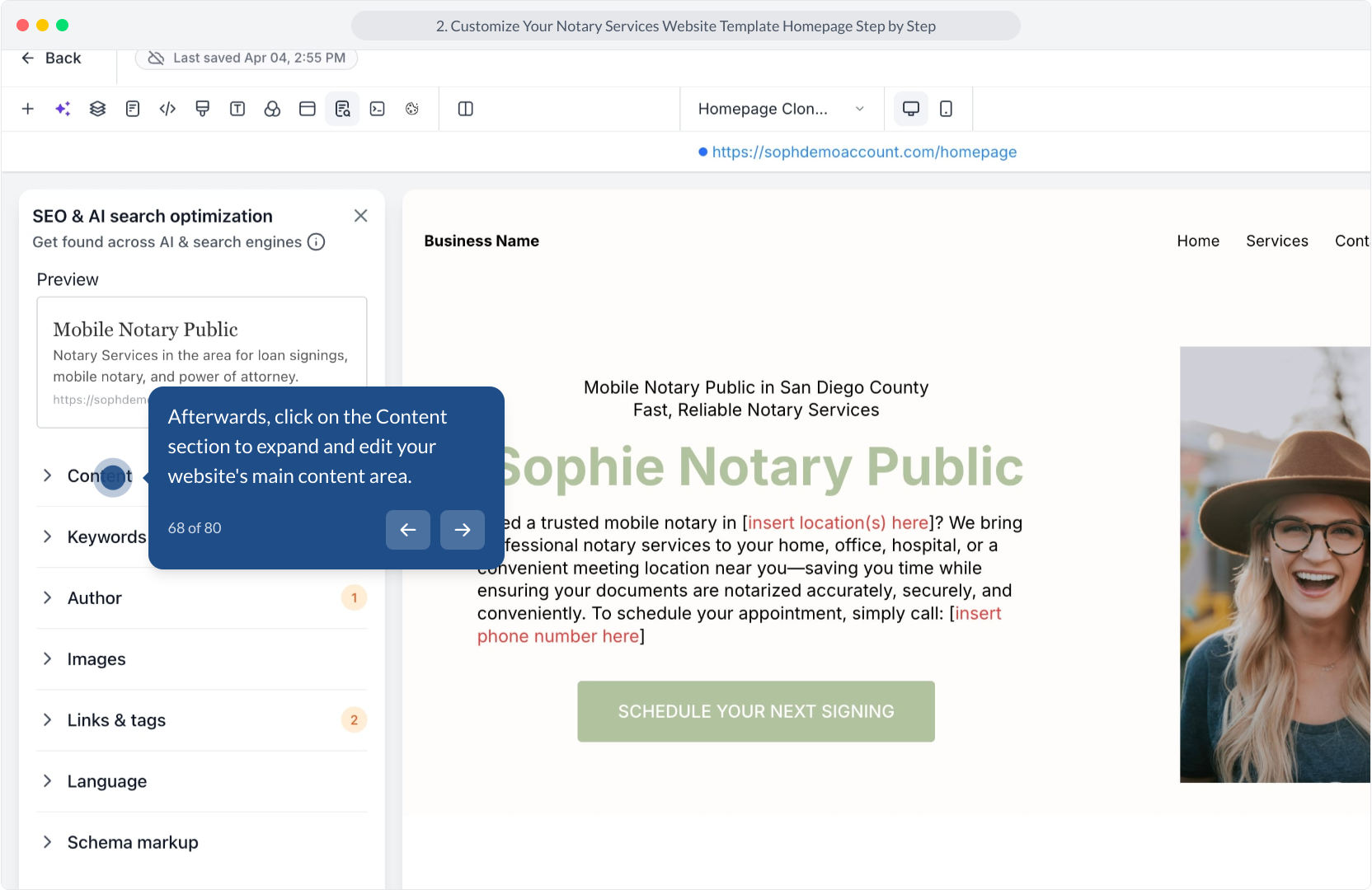Go to previous tutorial step arrow
The height and width of the screenshot is (890, 1372).
408,530
